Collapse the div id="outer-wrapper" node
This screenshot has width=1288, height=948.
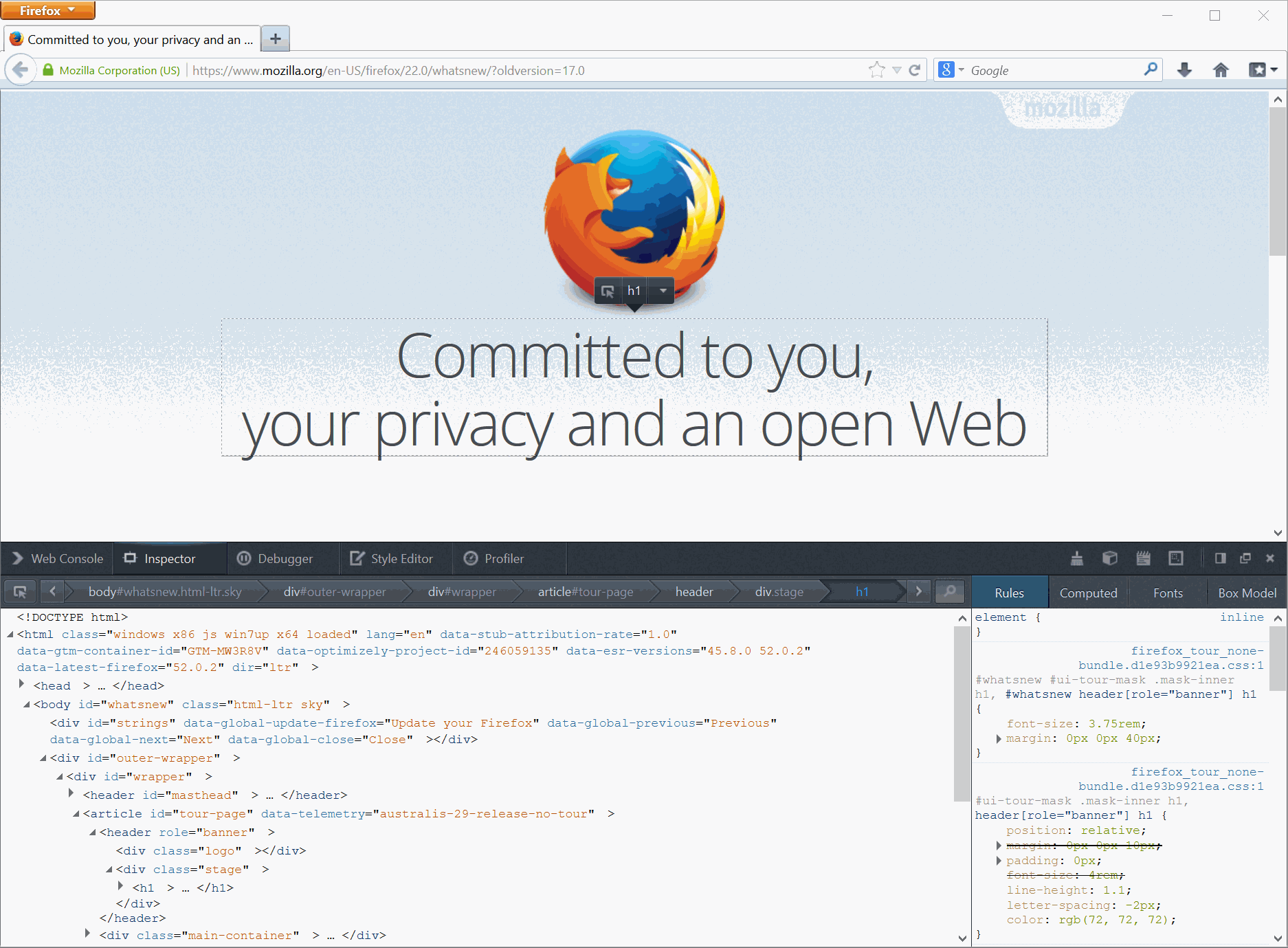click(43, 758)
